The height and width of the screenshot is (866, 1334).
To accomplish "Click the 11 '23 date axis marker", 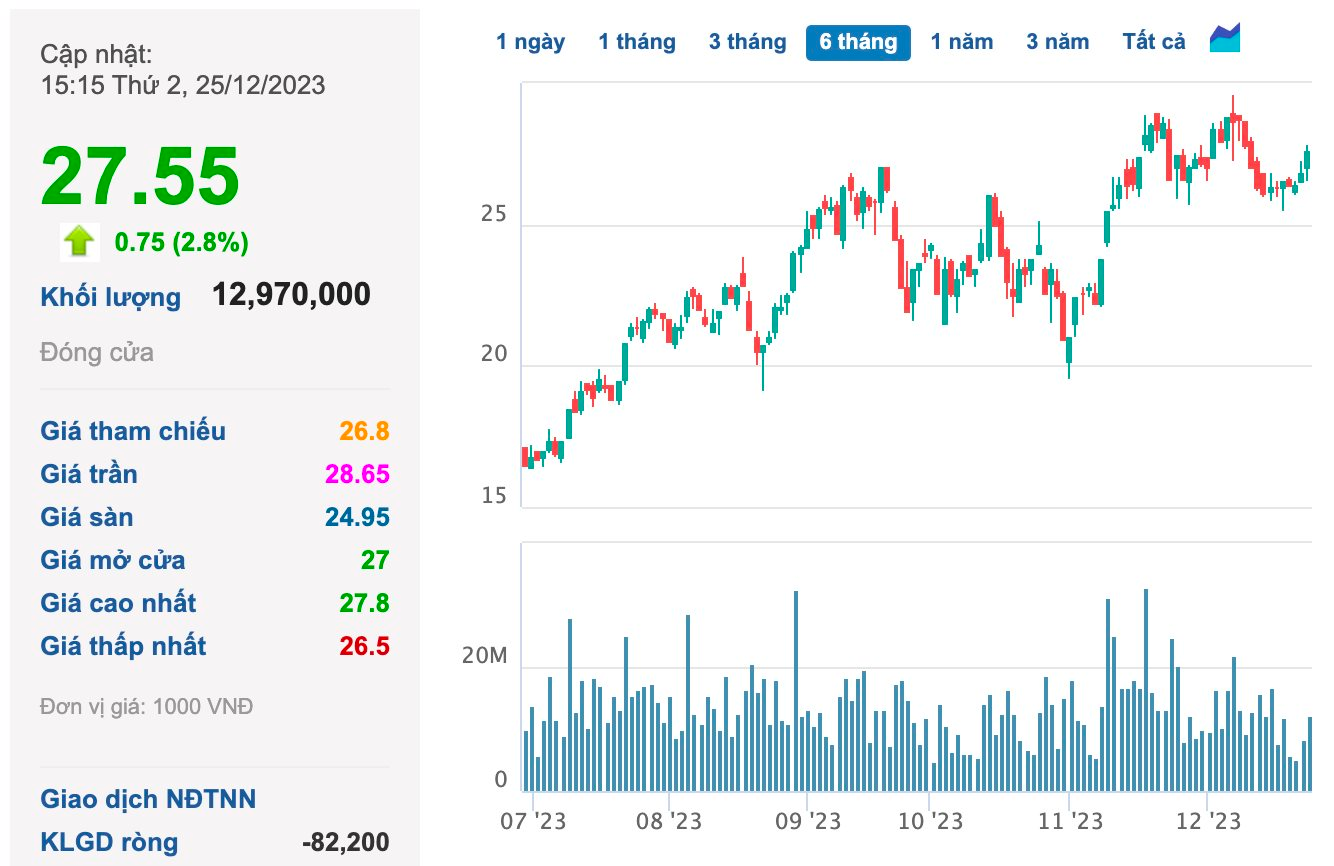I will pyautogui.click(x=1069, y=821).
